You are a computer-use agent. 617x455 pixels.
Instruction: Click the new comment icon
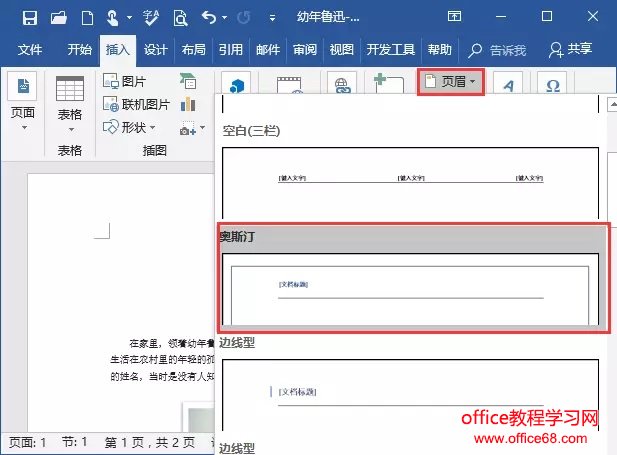[388, 83]
